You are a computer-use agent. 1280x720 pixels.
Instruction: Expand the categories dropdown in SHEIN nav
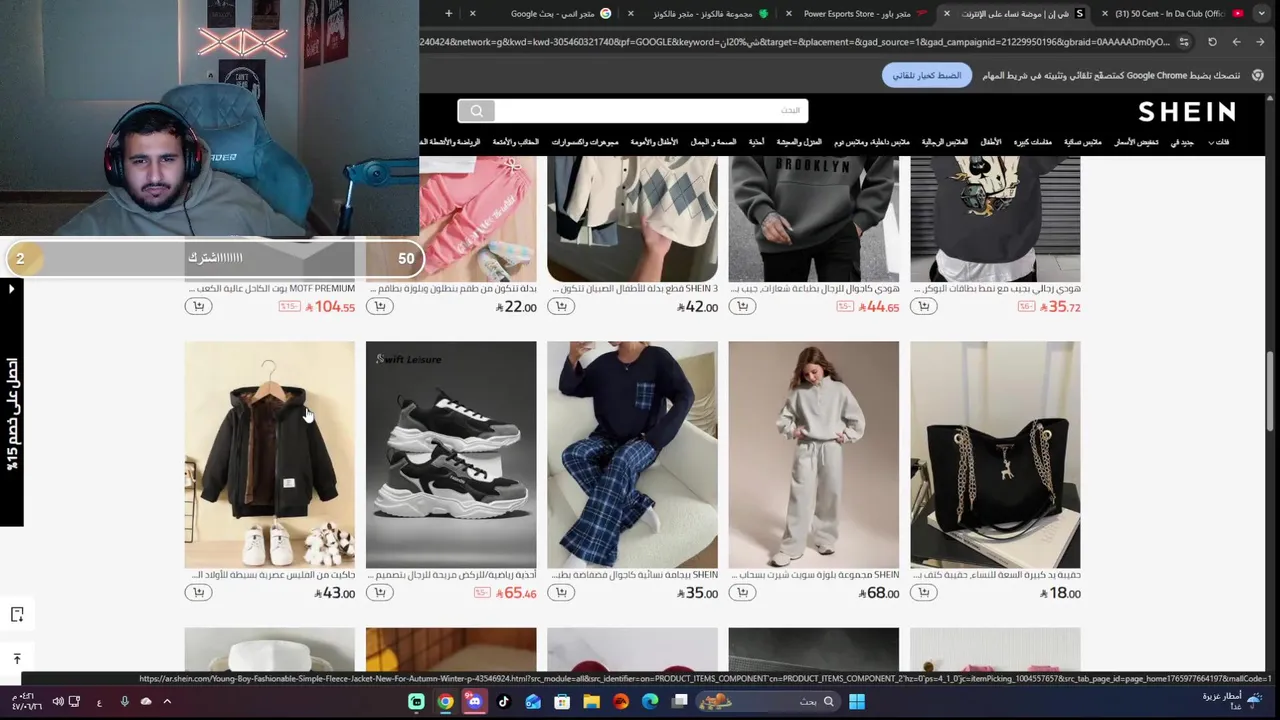coord(1218,142)
